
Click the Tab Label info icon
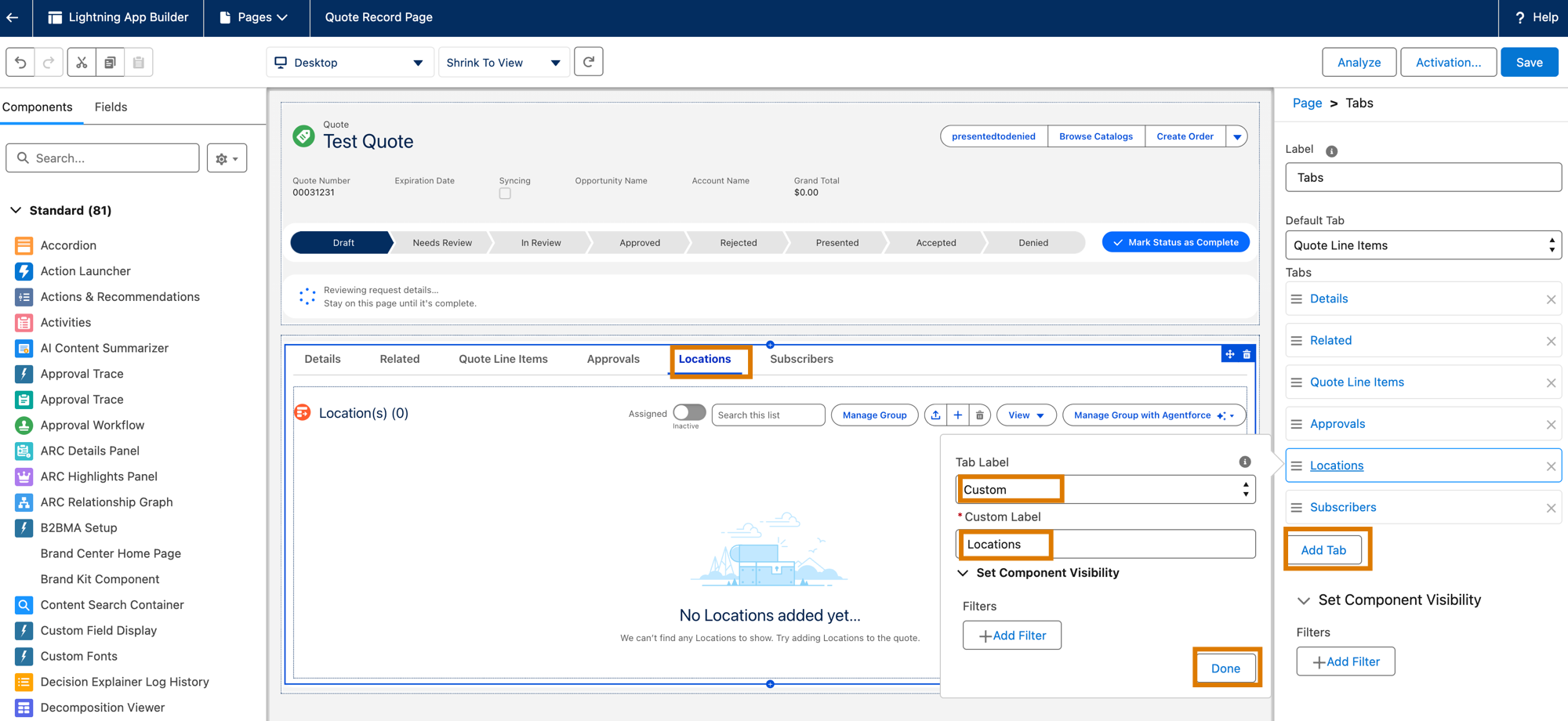tap(1245, 462)
